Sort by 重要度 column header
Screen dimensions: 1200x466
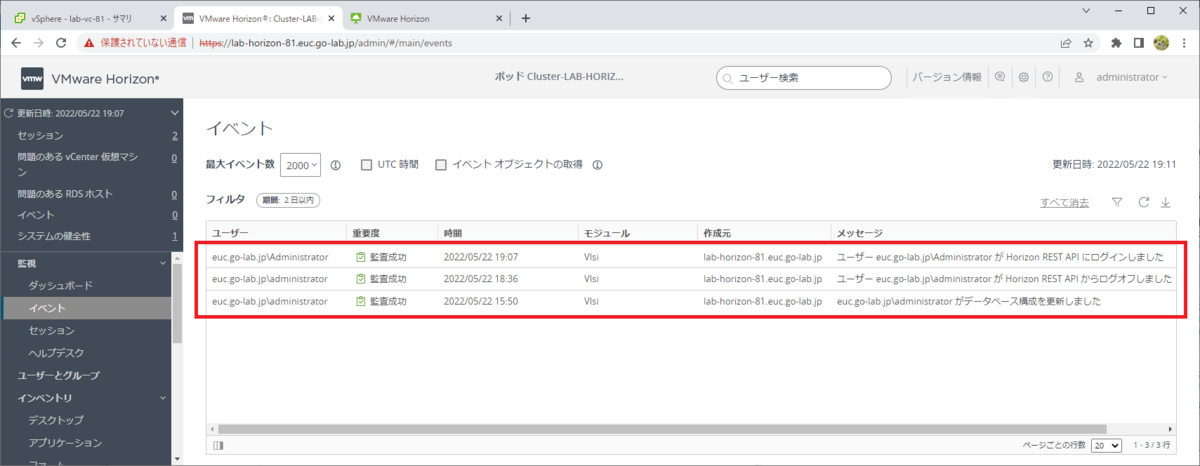(x=364, y=233)
